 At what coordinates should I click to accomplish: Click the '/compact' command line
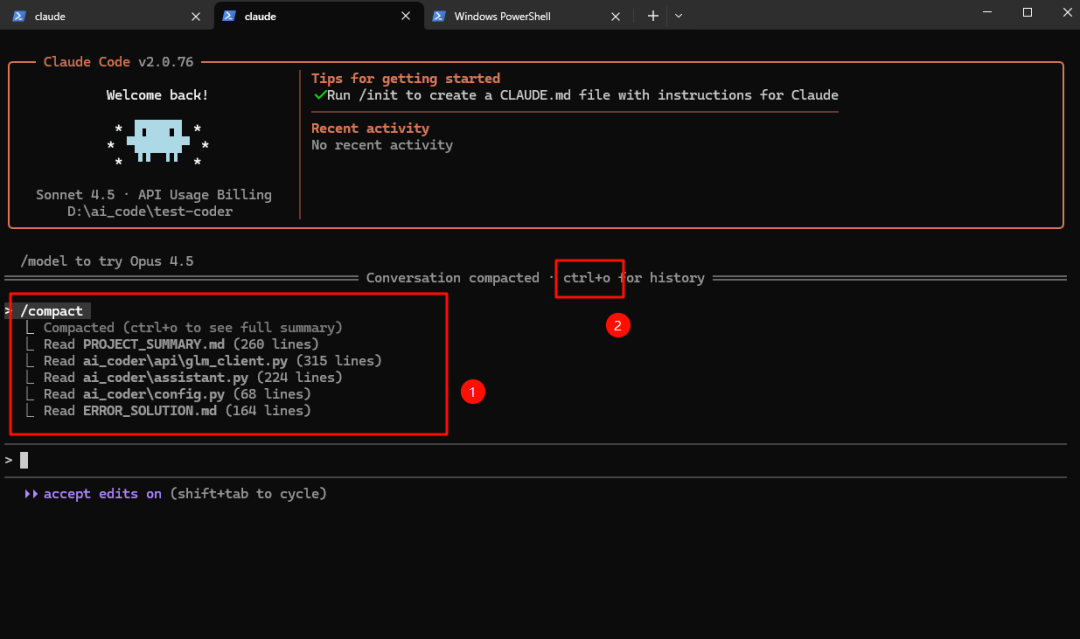[52, 311]
